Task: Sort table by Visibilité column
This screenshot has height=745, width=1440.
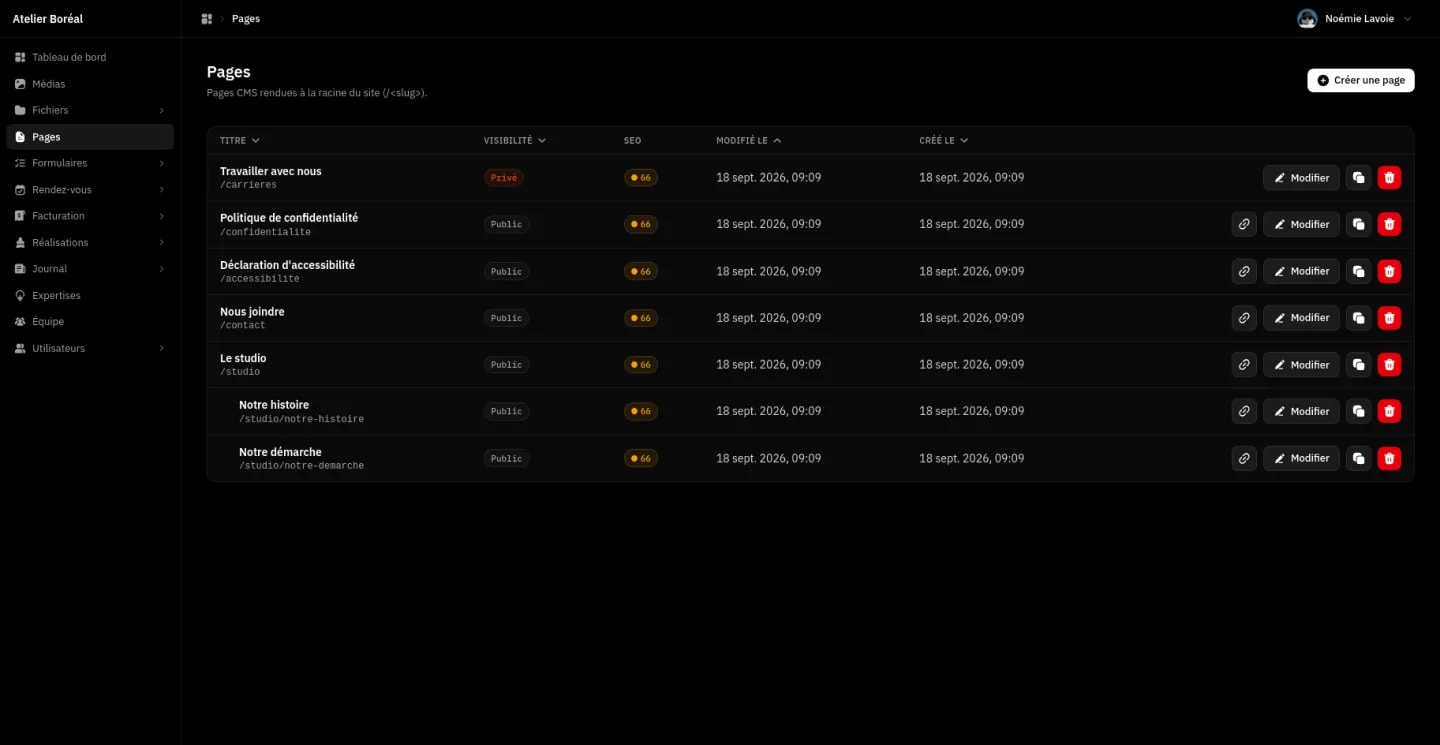Action: pyautogui.click(x=515, y=141)
